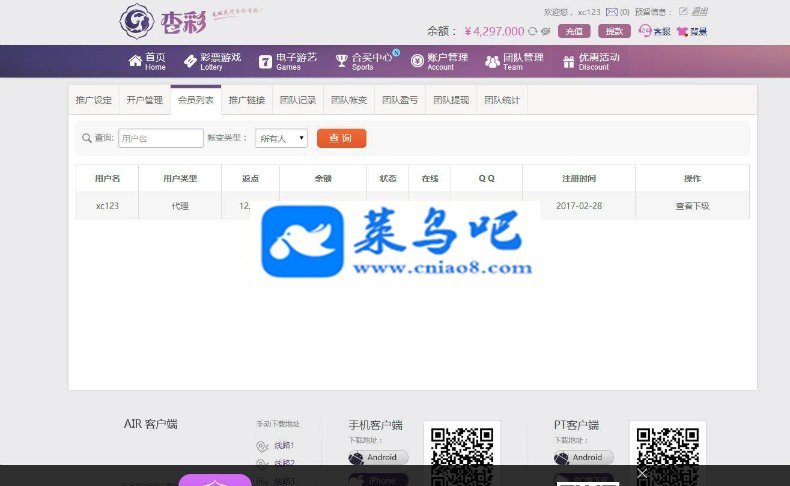
Task: Click 查看下级 link for xc123
Action: (x=692, y=206)
